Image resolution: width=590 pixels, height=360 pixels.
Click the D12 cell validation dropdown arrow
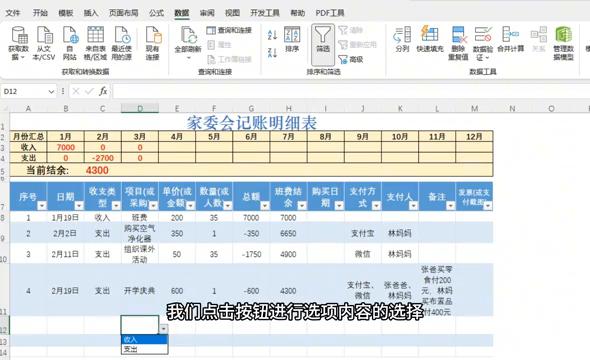tap(163, 329)
